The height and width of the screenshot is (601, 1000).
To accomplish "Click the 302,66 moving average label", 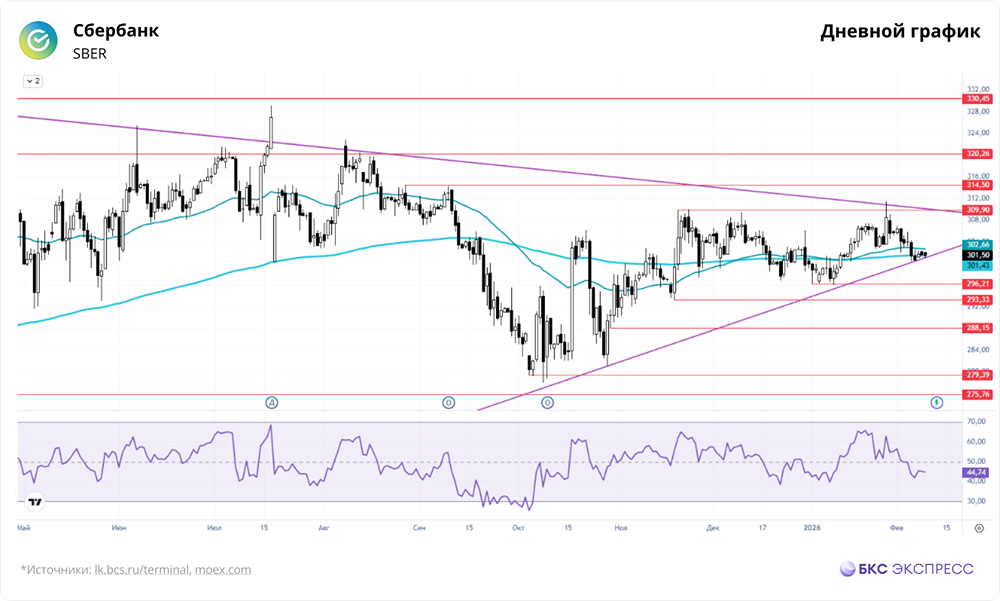I will pos(978,244).
